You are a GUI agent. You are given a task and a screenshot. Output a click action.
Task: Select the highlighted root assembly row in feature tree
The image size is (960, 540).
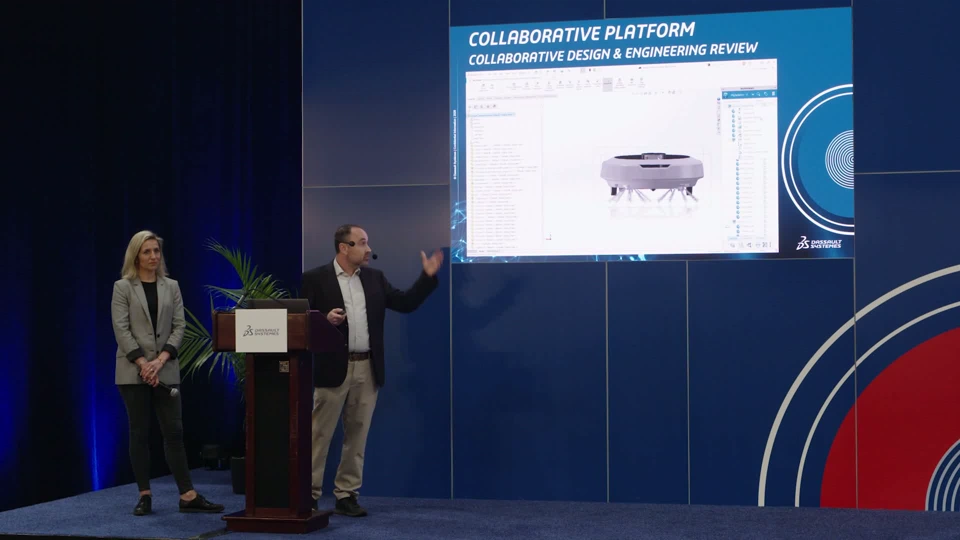pyautogui.click(x=492, y=114)
